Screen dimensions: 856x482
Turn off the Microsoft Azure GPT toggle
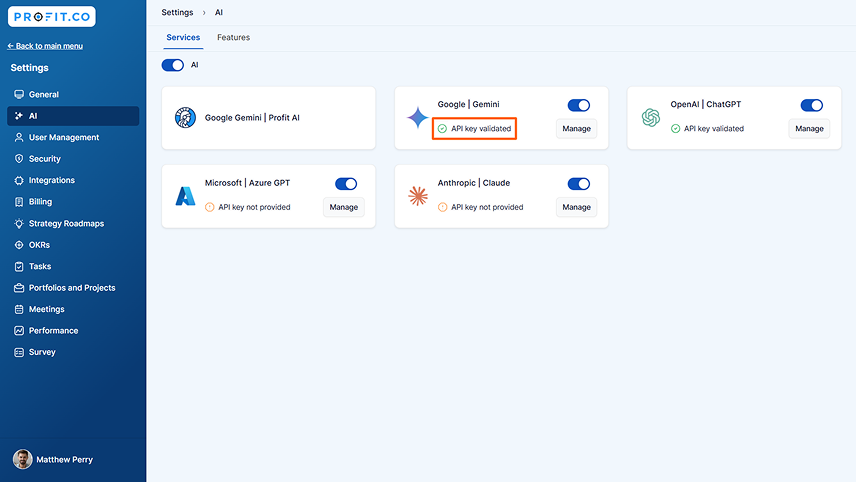pyautogui.click(x=346, y=184)
